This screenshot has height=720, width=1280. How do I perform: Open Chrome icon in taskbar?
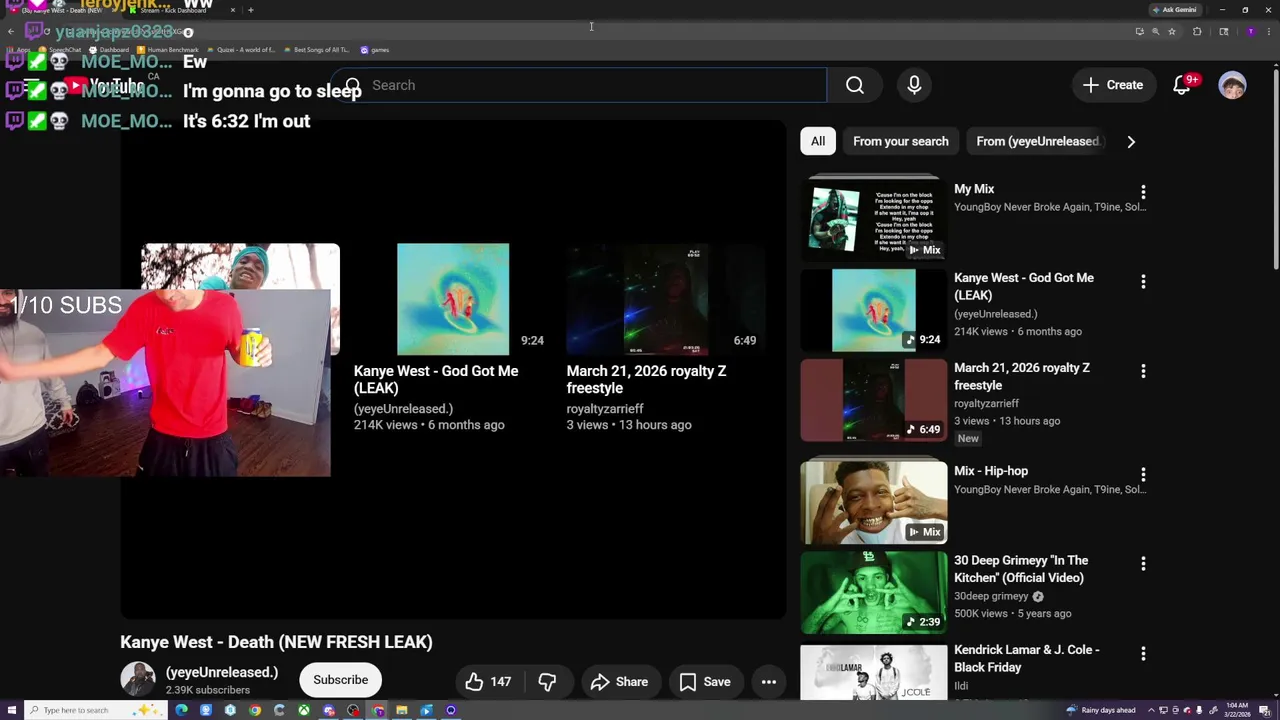tap(255, 711)
